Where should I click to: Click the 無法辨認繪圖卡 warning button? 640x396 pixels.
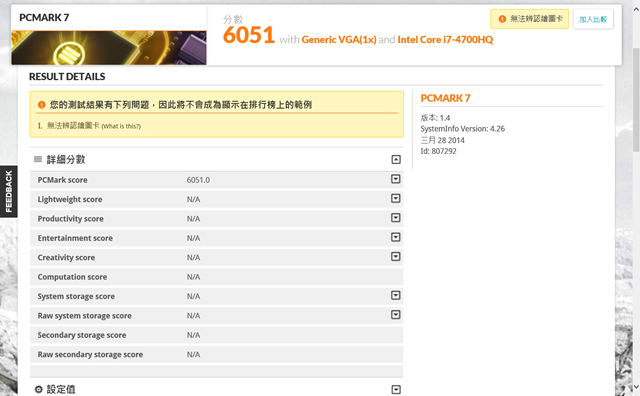point(529,19)
